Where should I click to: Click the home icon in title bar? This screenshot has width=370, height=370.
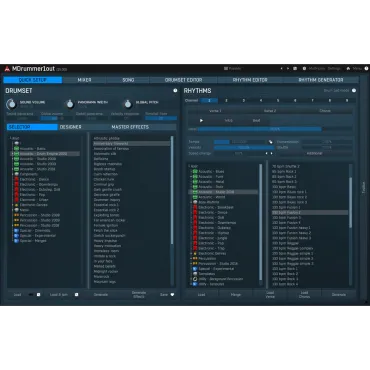[348, 68]
